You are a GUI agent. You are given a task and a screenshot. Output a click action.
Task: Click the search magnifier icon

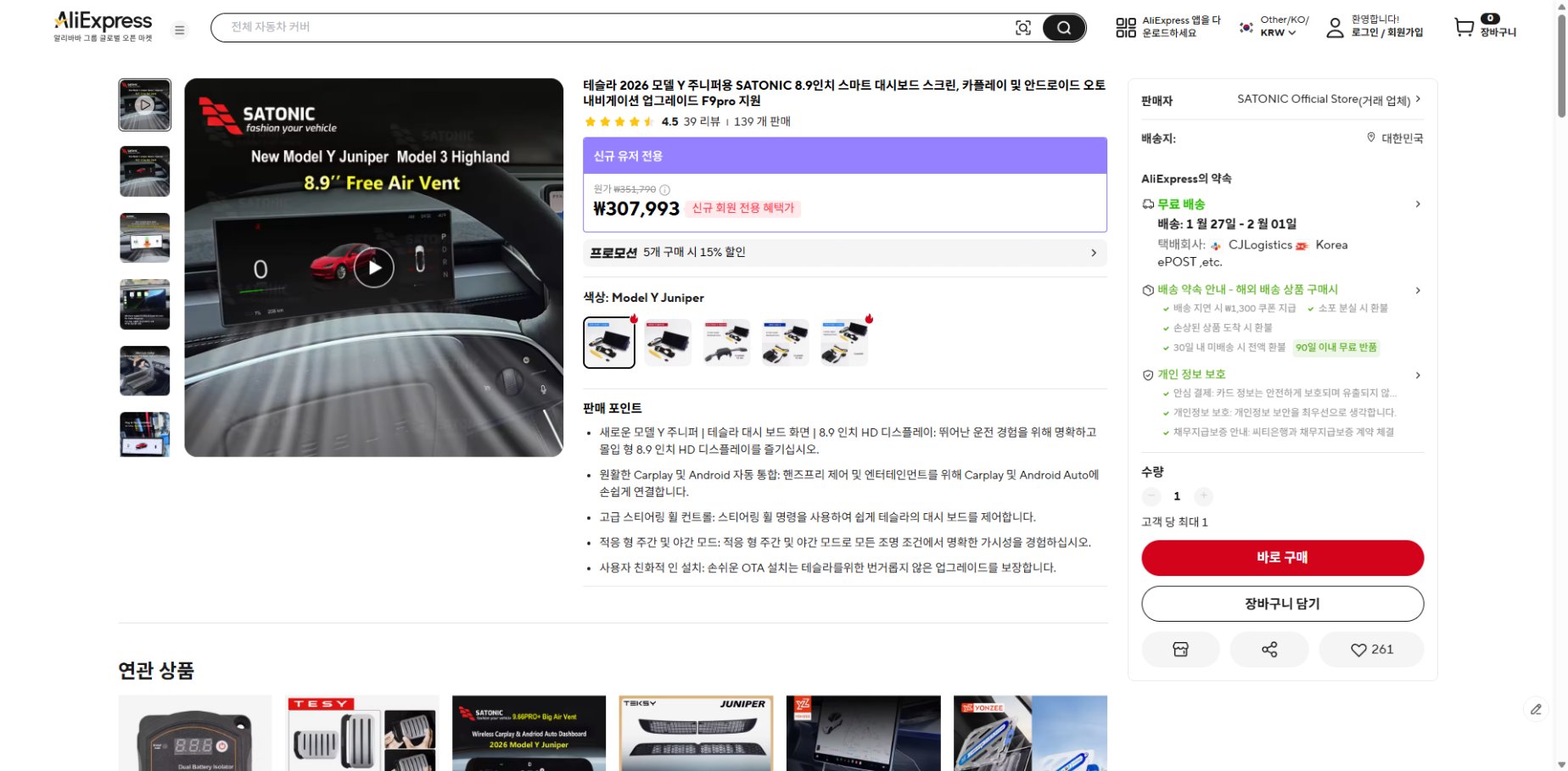1063,27
